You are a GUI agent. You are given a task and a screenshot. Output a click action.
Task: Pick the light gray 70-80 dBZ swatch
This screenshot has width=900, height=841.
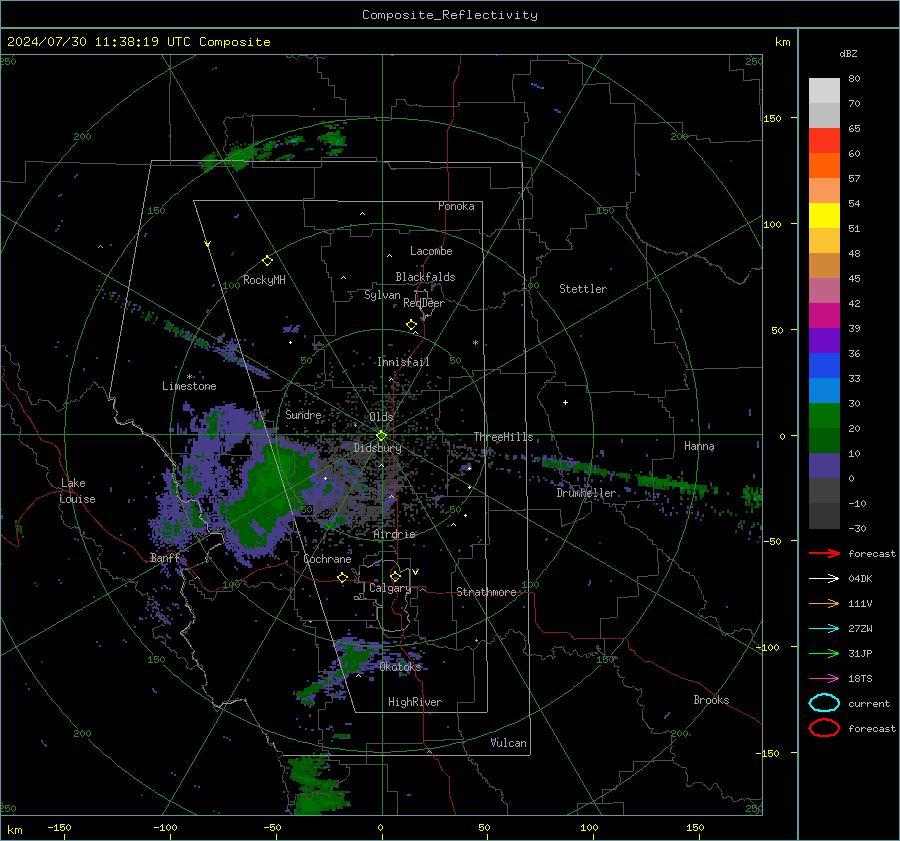click(824, 91)
